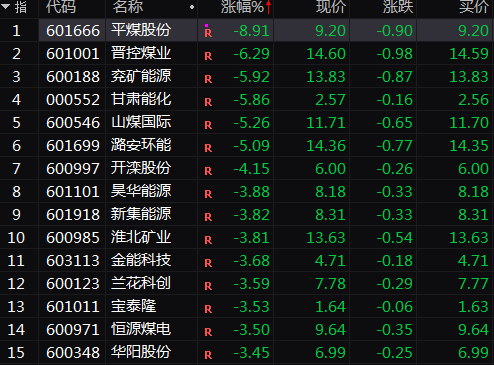Click the red sort arrow on 涨幅%
Viewport: 494px width, 365px height.
268,7
